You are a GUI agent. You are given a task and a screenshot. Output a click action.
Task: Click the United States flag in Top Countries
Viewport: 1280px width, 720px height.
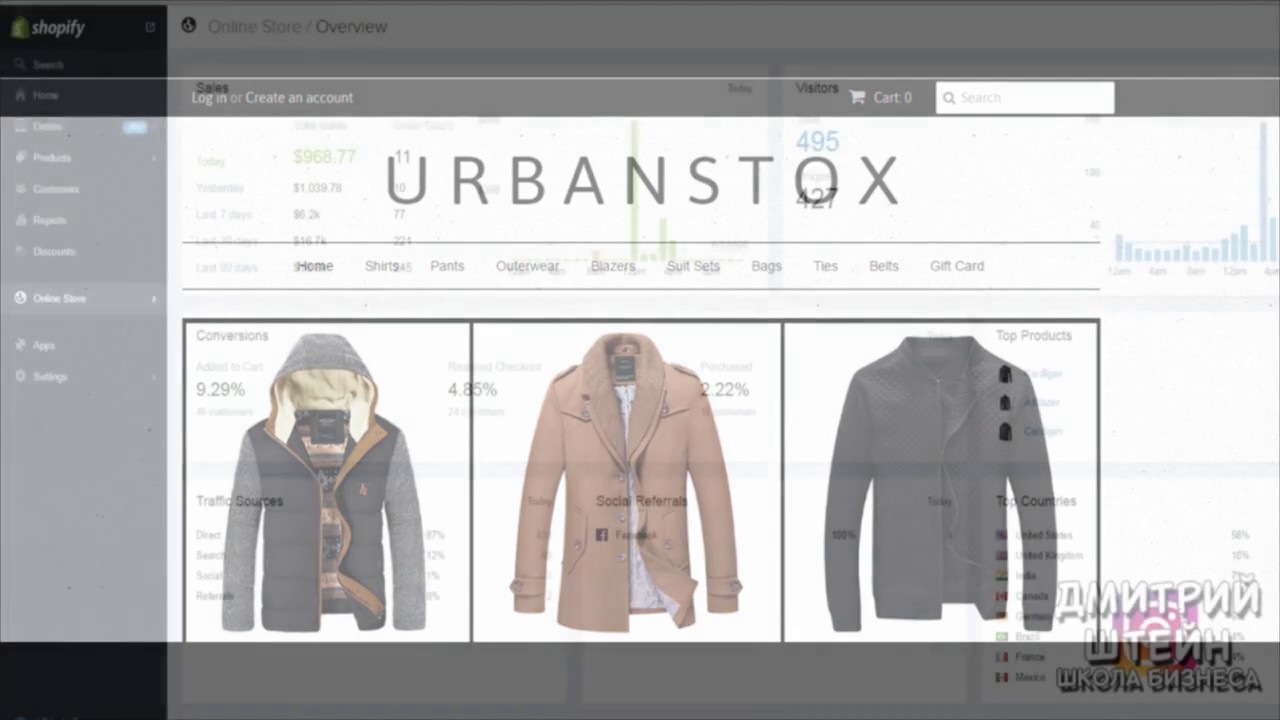[x=1002, y=535]
